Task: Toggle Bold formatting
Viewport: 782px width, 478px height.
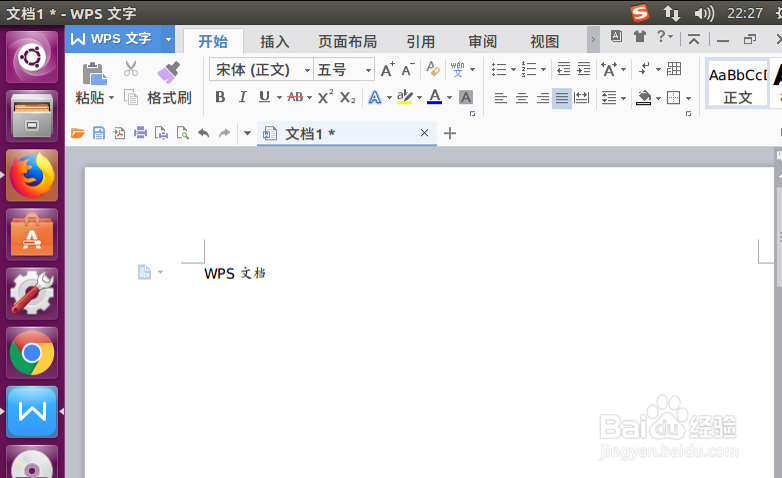Action: (220, 97)
